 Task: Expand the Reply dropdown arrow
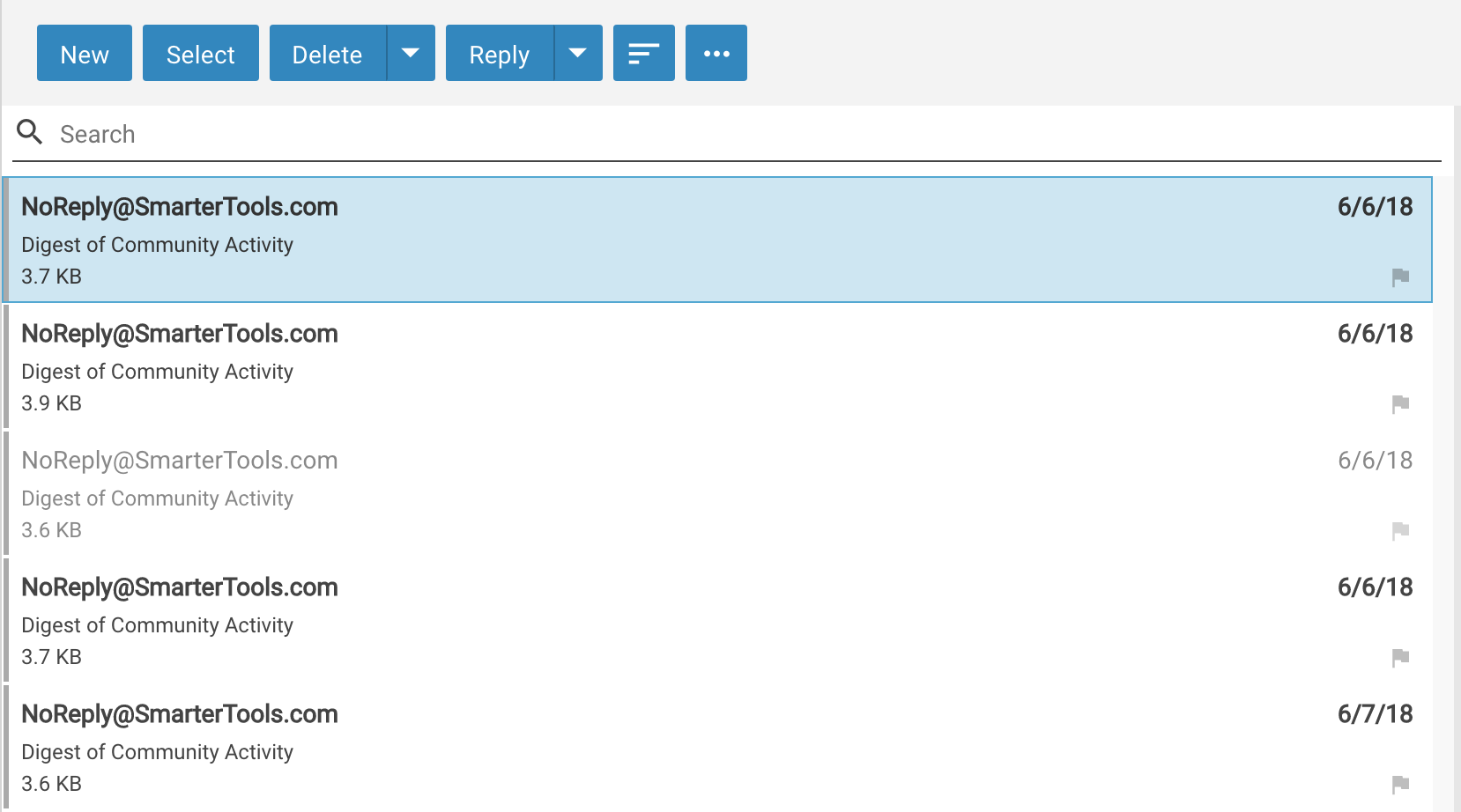[x=578, y=54]
